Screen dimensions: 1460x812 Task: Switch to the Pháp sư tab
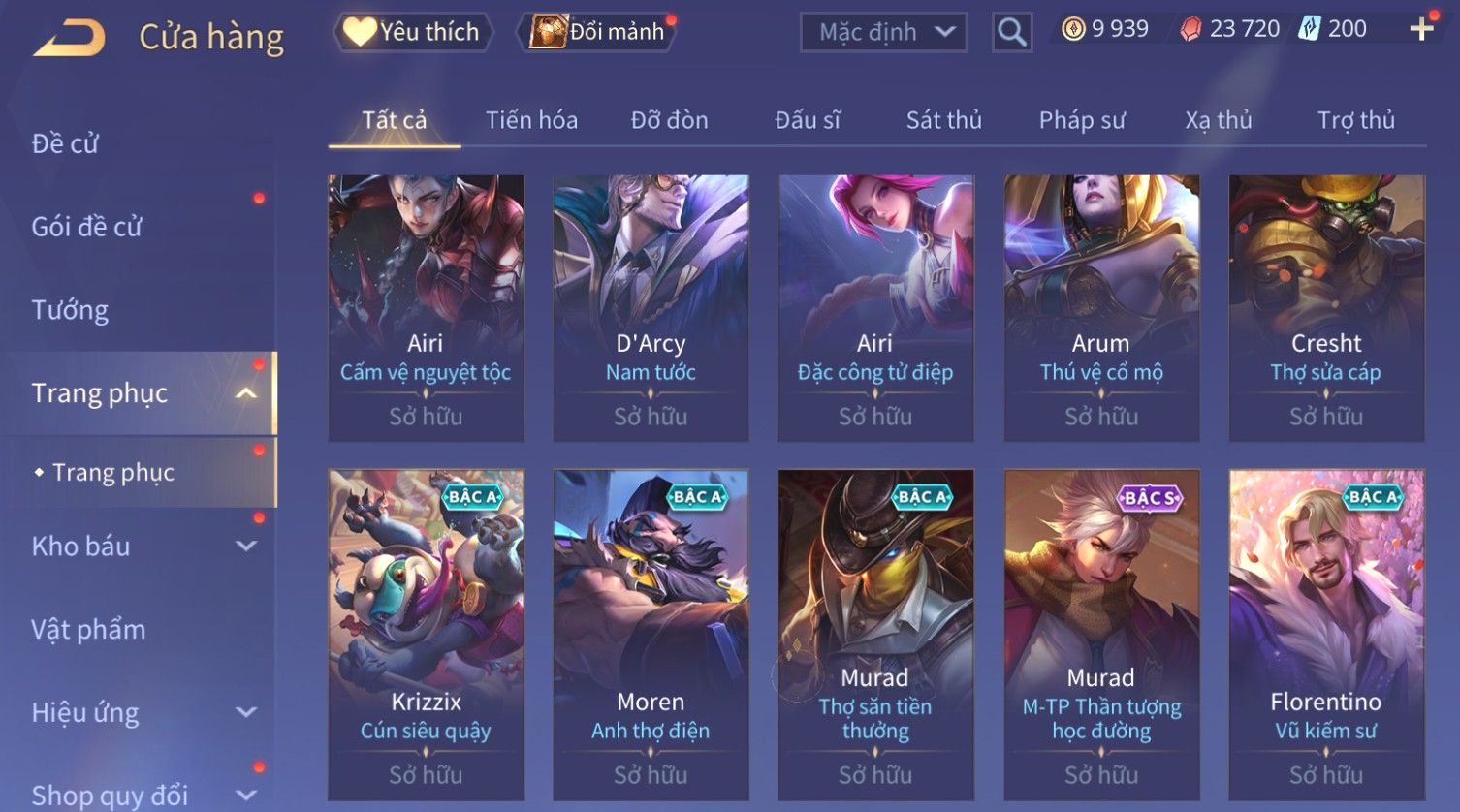click(1082, 120)
